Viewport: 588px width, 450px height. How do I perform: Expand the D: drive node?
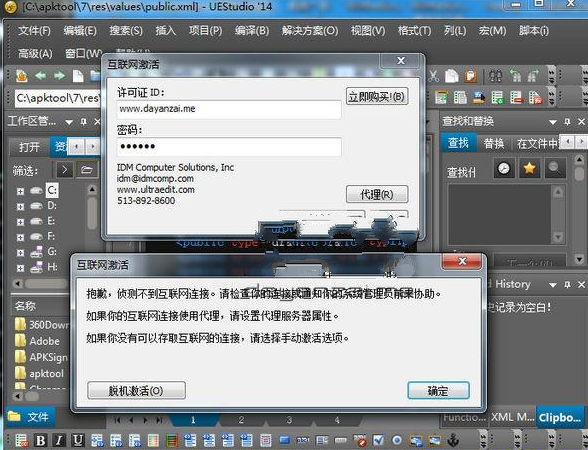point(20,207)
